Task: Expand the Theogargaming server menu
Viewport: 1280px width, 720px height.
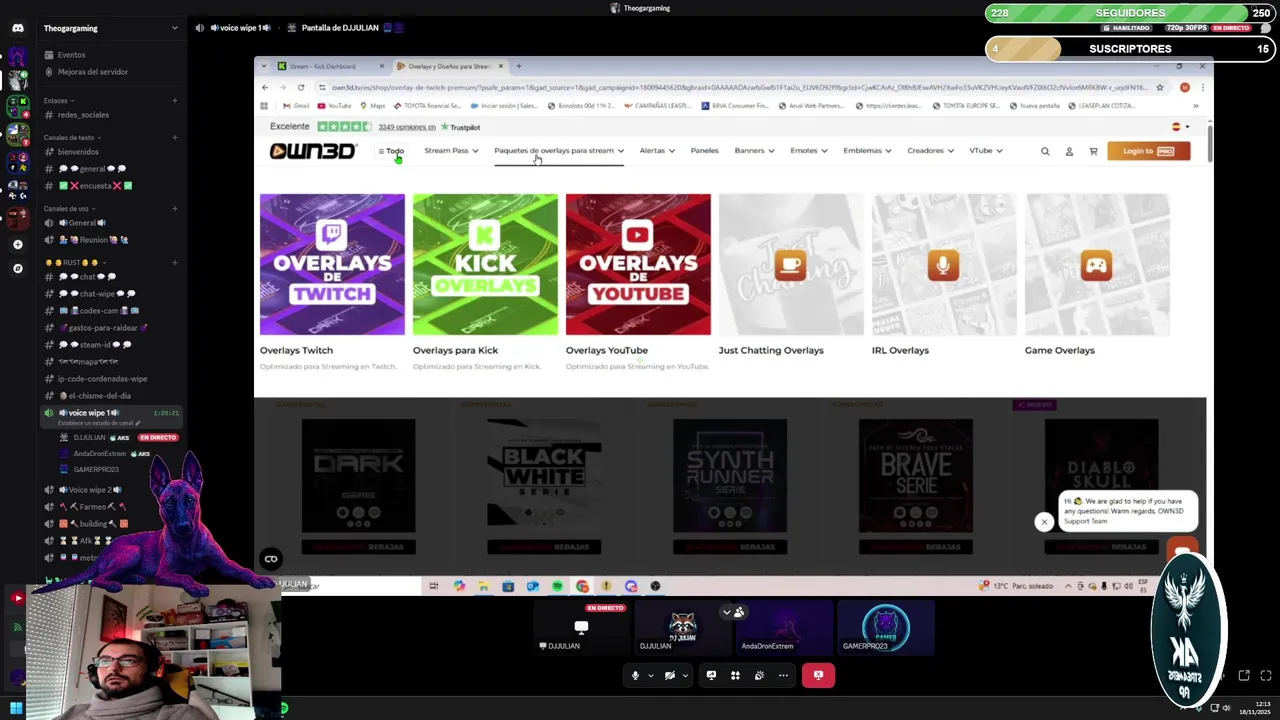Action: [x=175, y=28]
